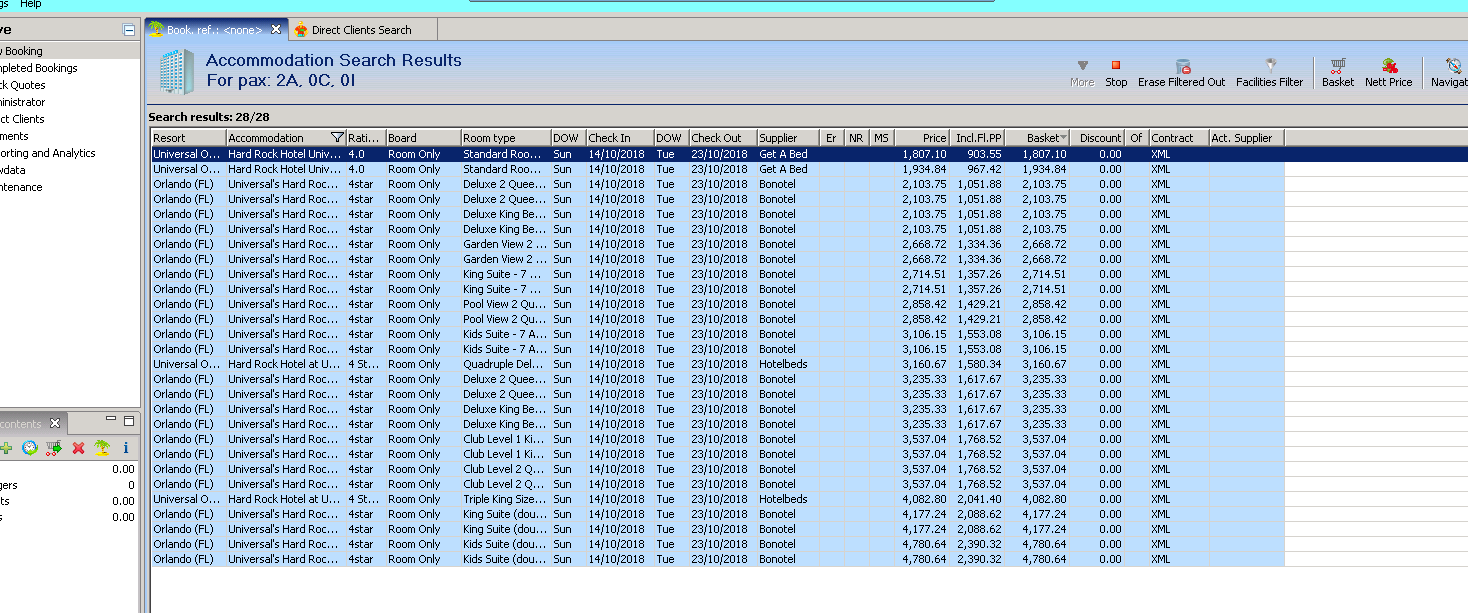
Task: Maximize the basket contents panel
Action: point(129,422)
